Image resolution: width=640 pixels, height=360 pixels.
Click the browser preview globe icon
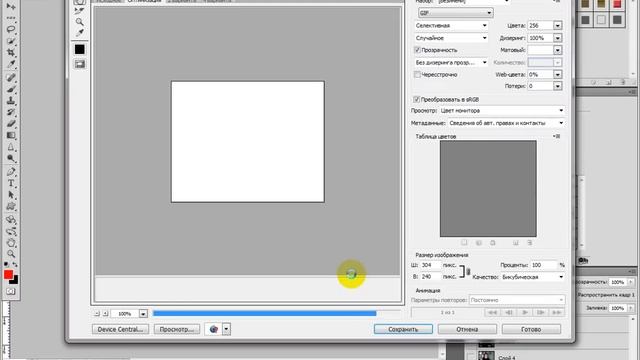coord(213,329)
